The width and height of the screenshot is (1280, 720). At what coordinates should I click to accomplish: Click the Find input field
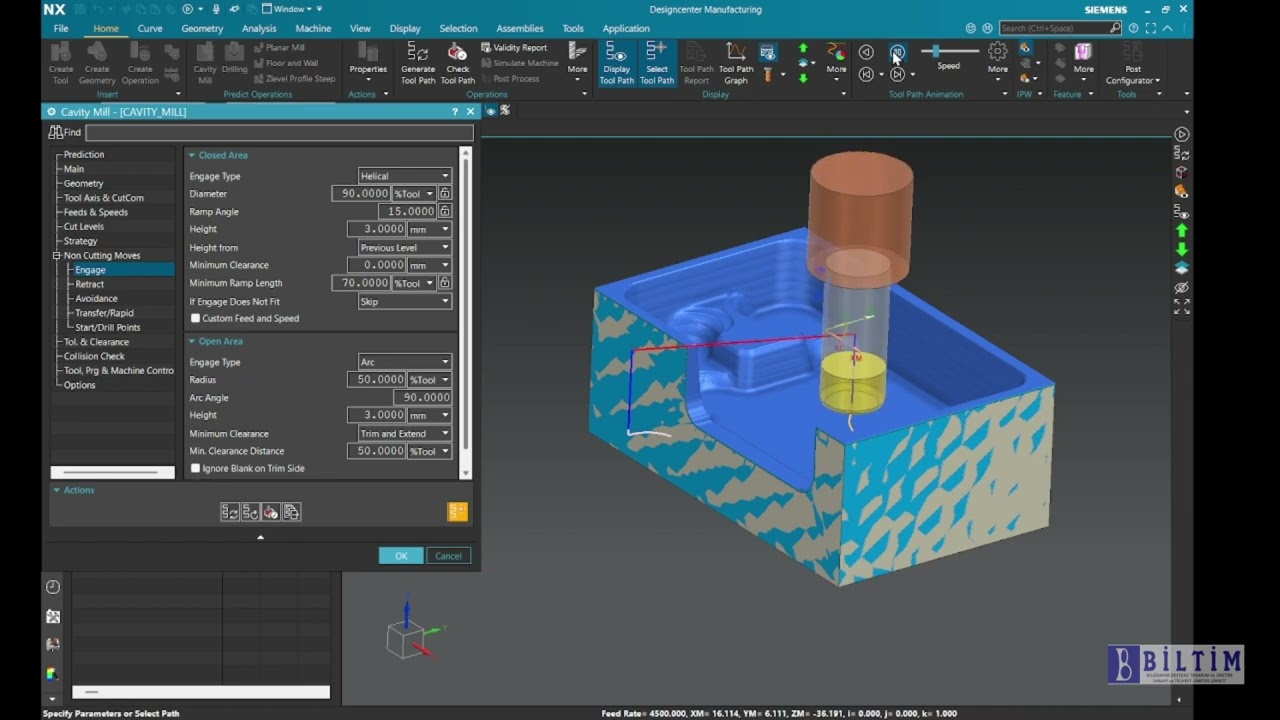click(x=279, y=132)
